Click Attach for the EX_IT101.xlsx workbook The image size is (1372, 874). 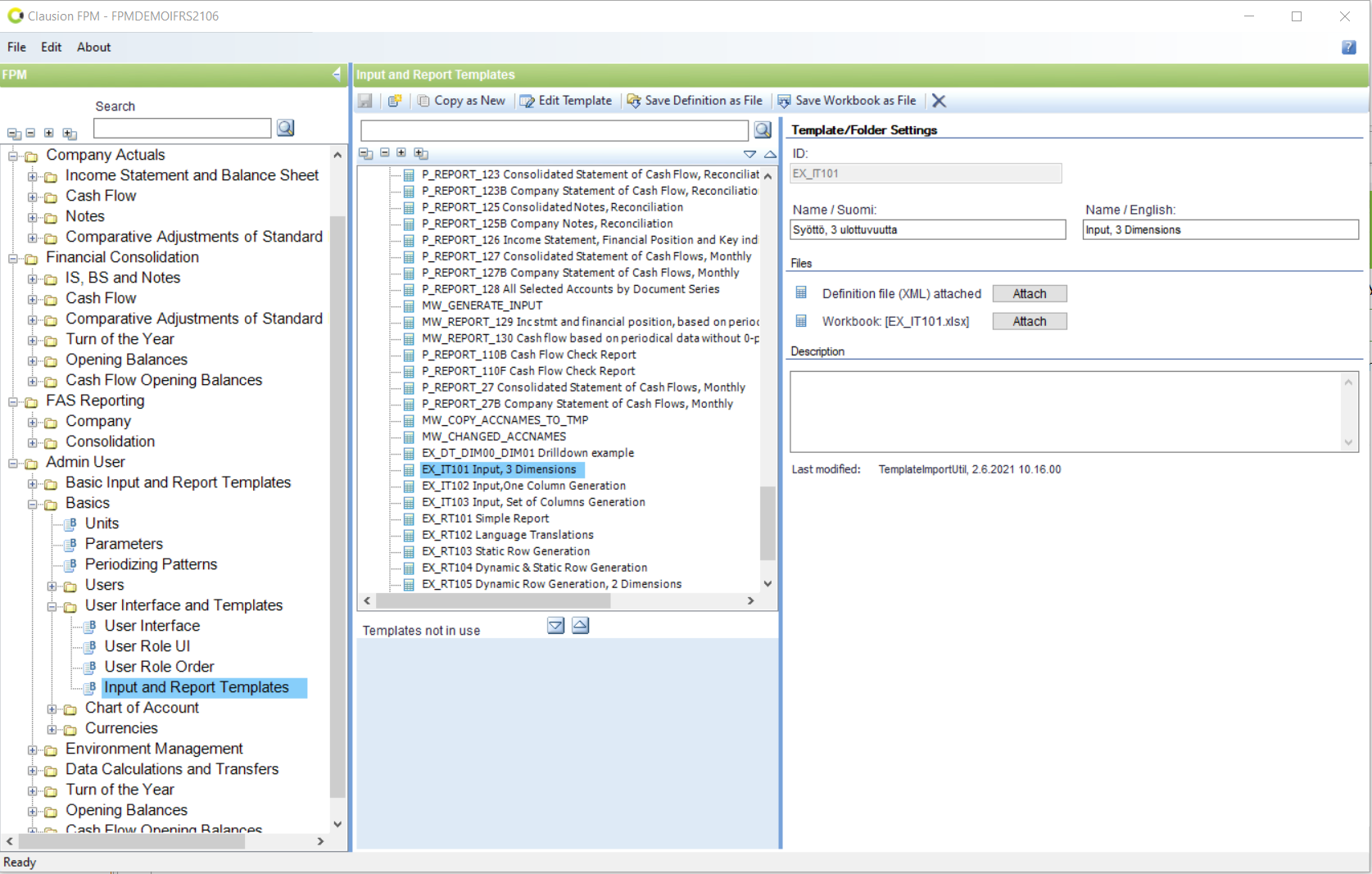pyautogui.click(x=1030, y=321)
